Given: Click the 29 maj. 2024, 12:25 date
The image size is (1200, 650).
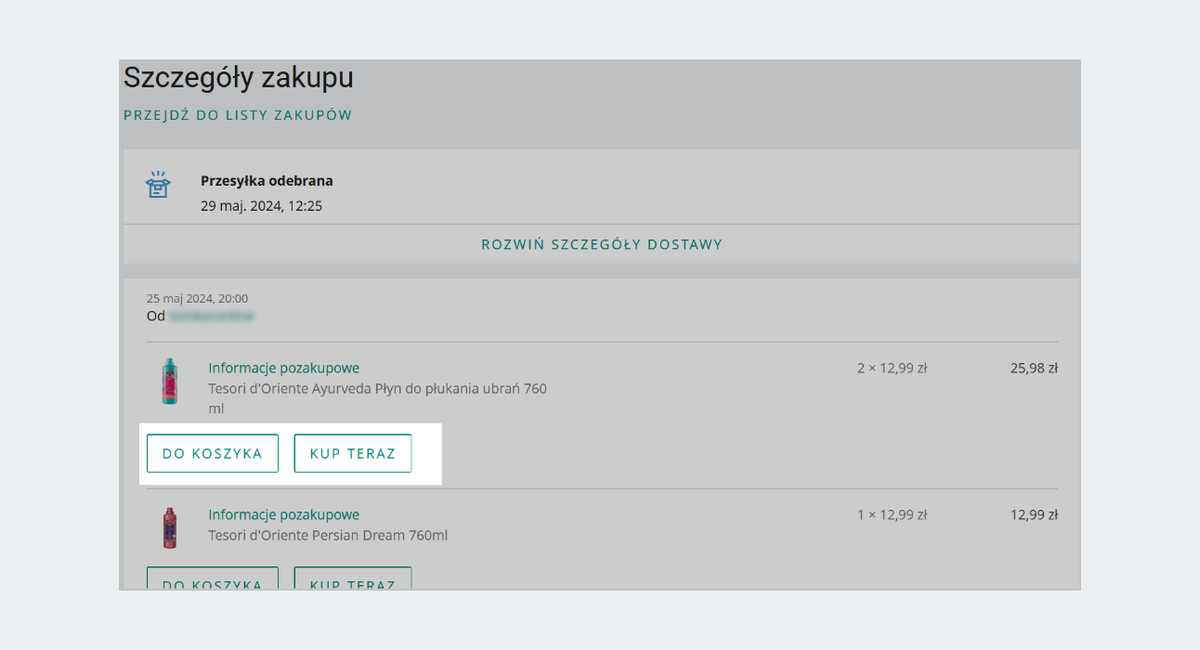Looking at the screenshot, I should pos(262,206).
